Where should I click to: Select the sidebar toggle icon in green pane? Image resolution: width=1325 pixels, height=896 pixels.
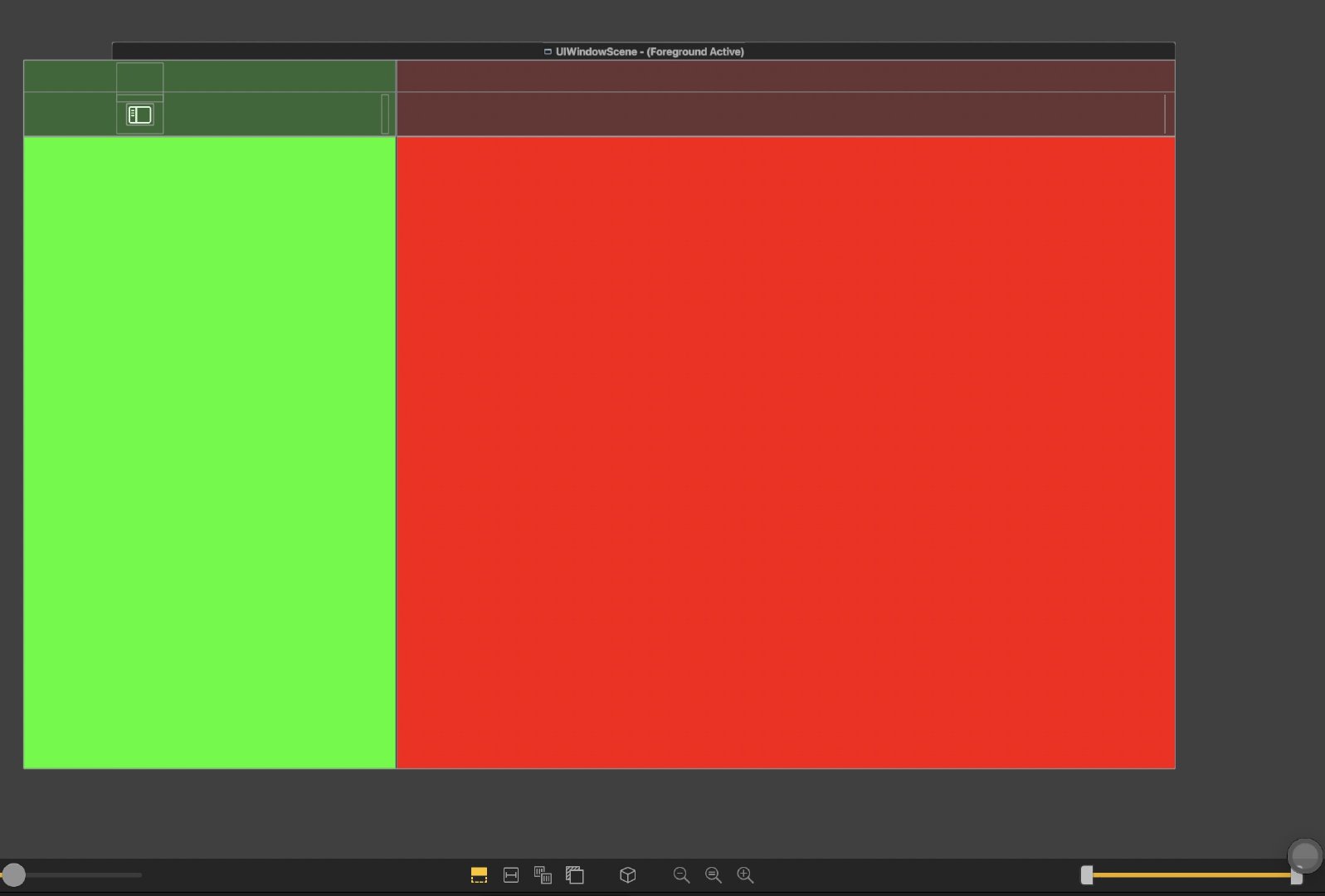click(x=139, y=114)
